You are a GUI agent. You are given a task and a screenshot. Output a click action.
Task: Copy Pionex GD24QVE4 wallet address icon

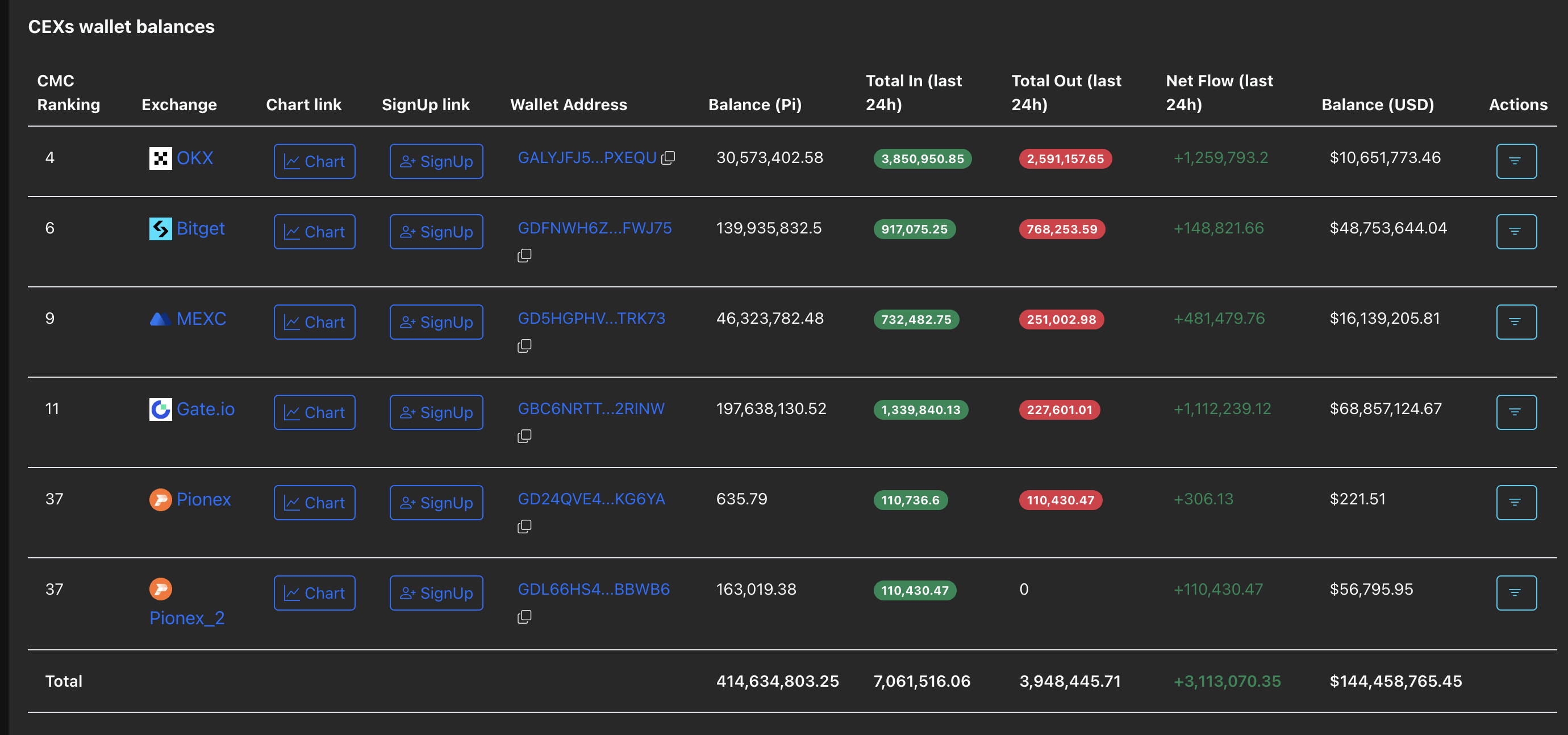point(524,527)
